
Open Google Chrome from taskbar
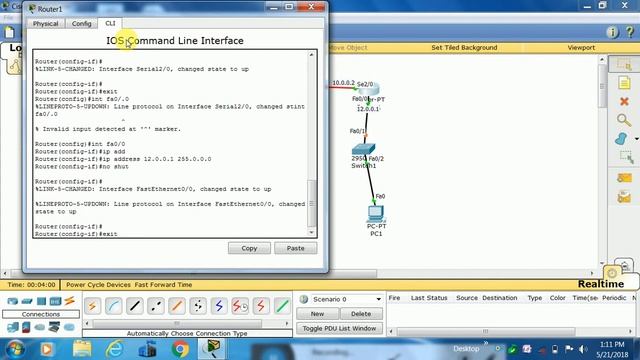pyautogui.click(x=180, y=349)
